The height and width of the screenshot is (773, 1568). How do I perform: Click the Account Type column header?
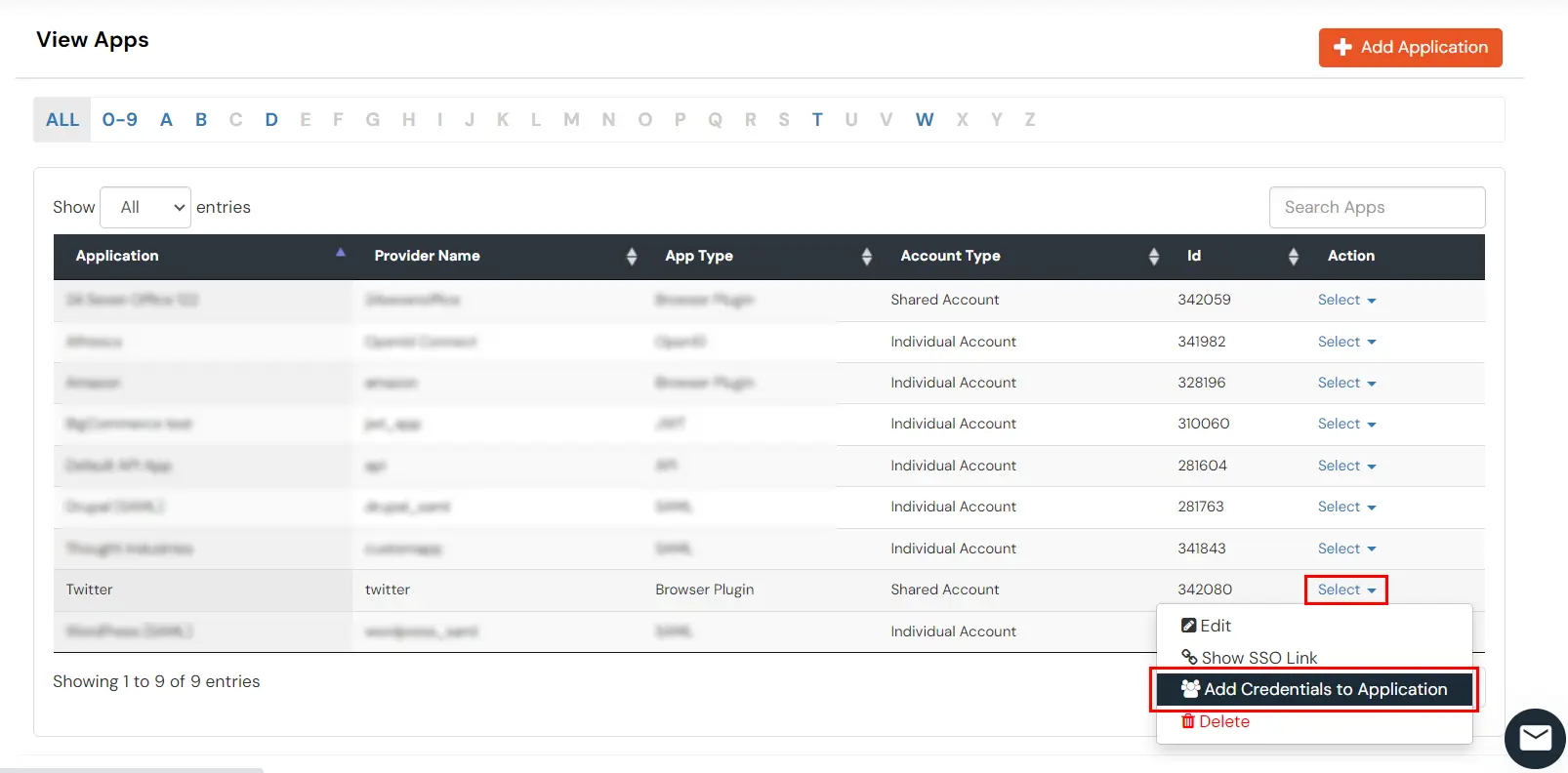(1022, 256)
